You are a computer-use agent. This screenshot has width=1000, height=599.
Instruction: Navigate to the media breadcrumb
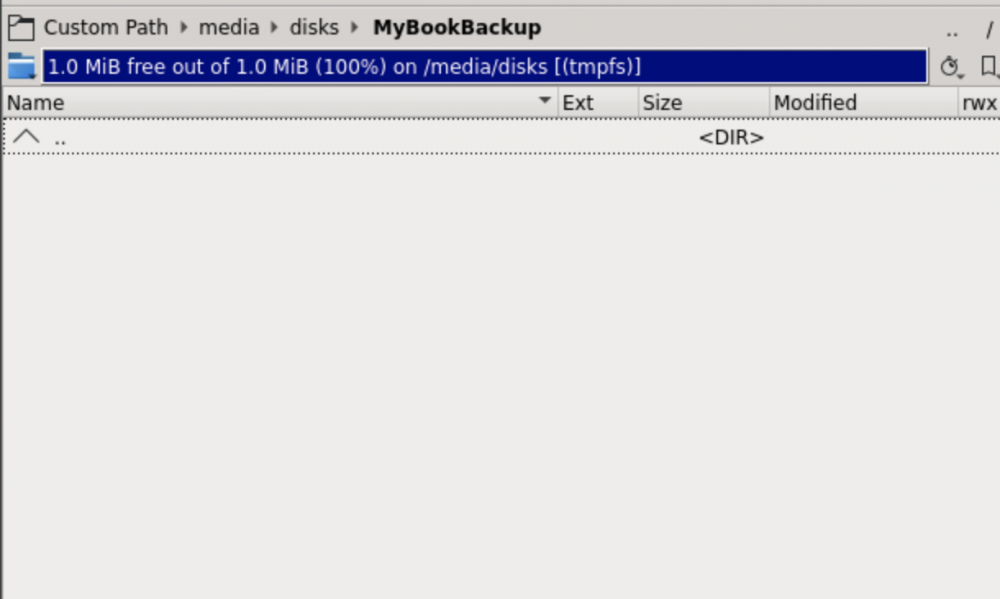pos(229,27)
